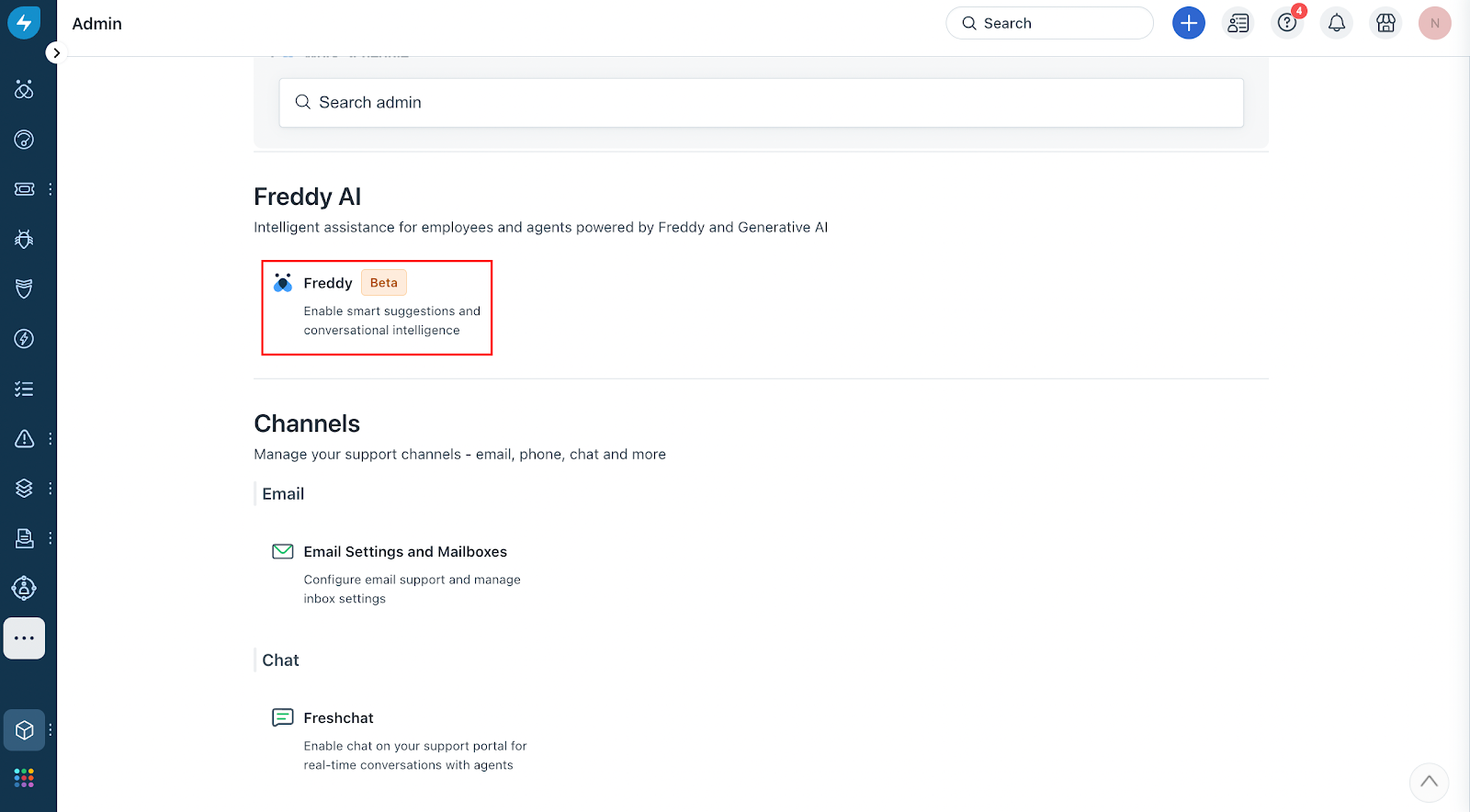
Task: Click 'Manage your support channels' description text
Action: point(459,455)
